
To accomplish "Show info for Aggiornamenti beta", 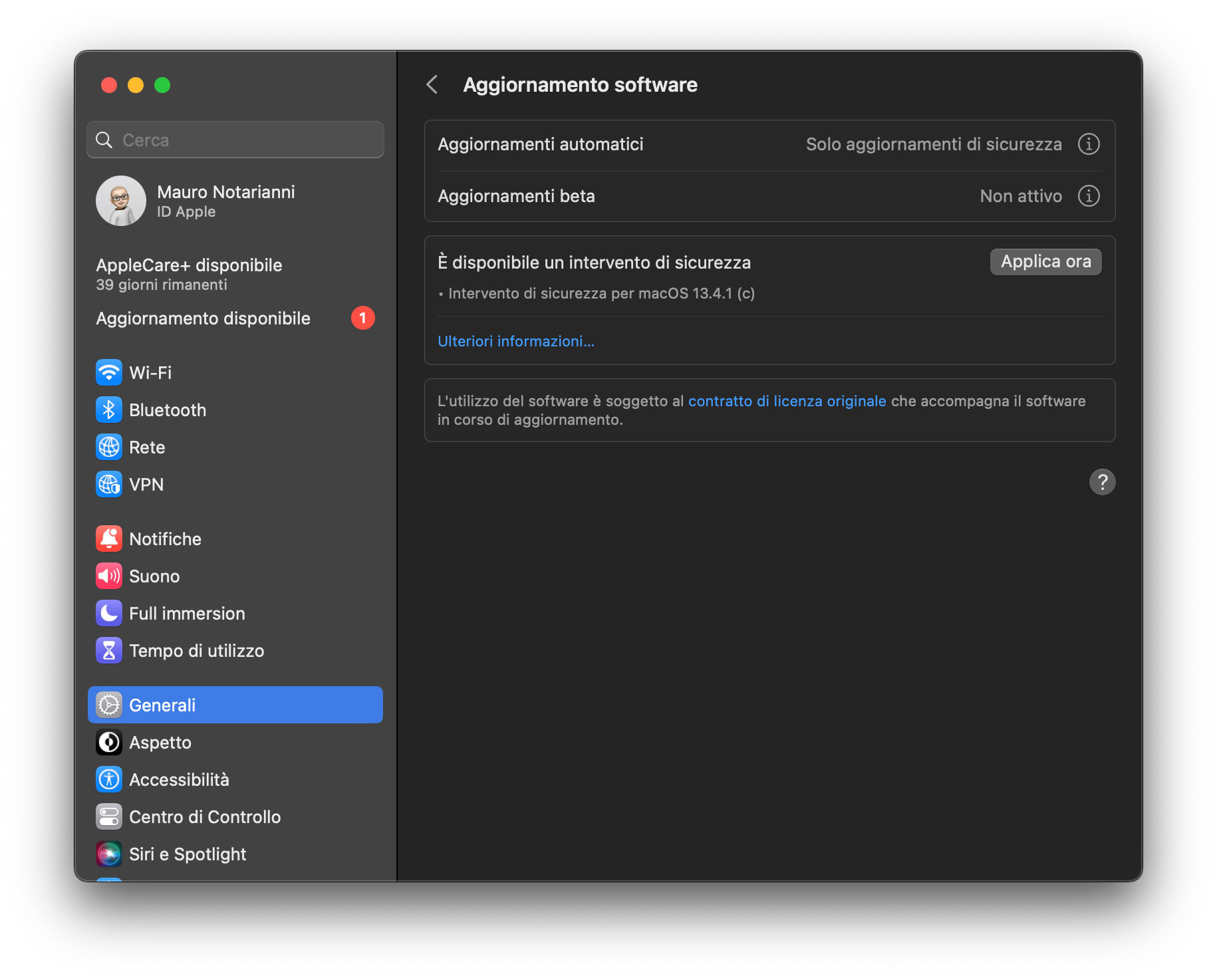I will coord(1089,196).
